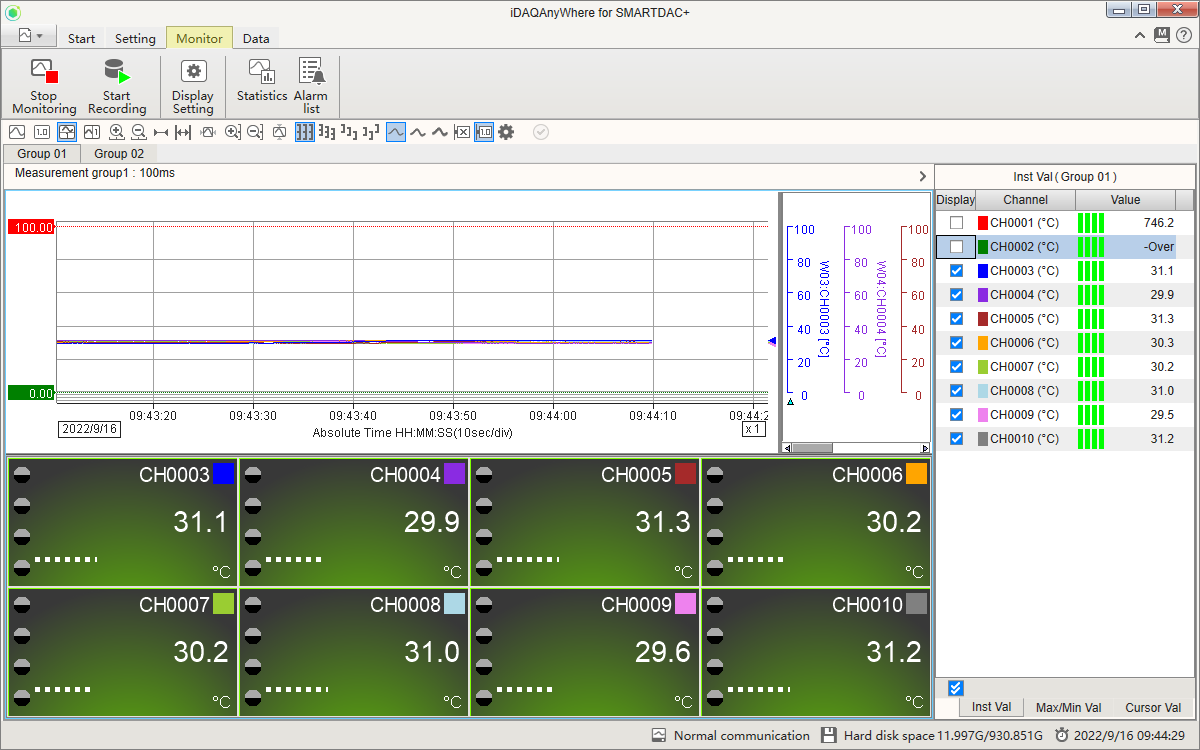Click the red 100.00 upper scale label
Viewport: 1200px width, 750px height.
point(31,227)
